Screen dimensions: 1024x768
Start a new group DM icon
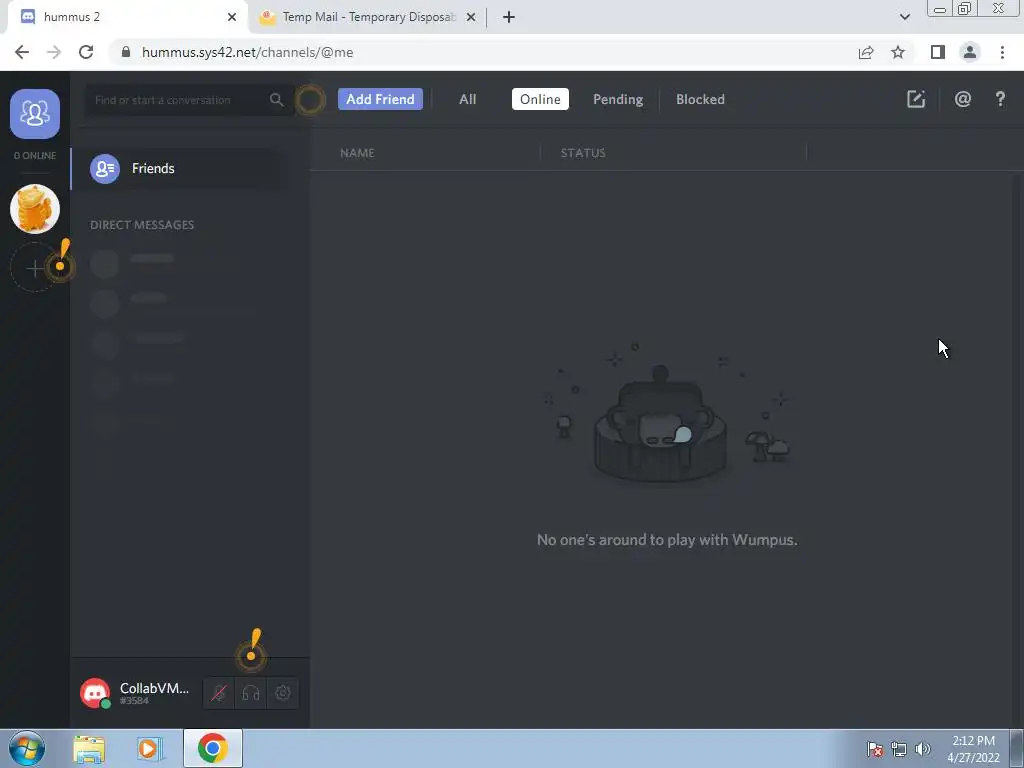tap(916, 99)
